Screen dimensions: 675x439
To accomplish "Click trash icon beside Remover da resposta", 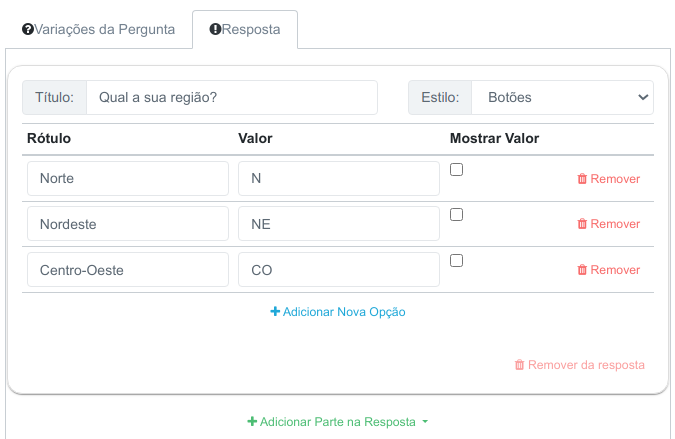I will point(520,365).
